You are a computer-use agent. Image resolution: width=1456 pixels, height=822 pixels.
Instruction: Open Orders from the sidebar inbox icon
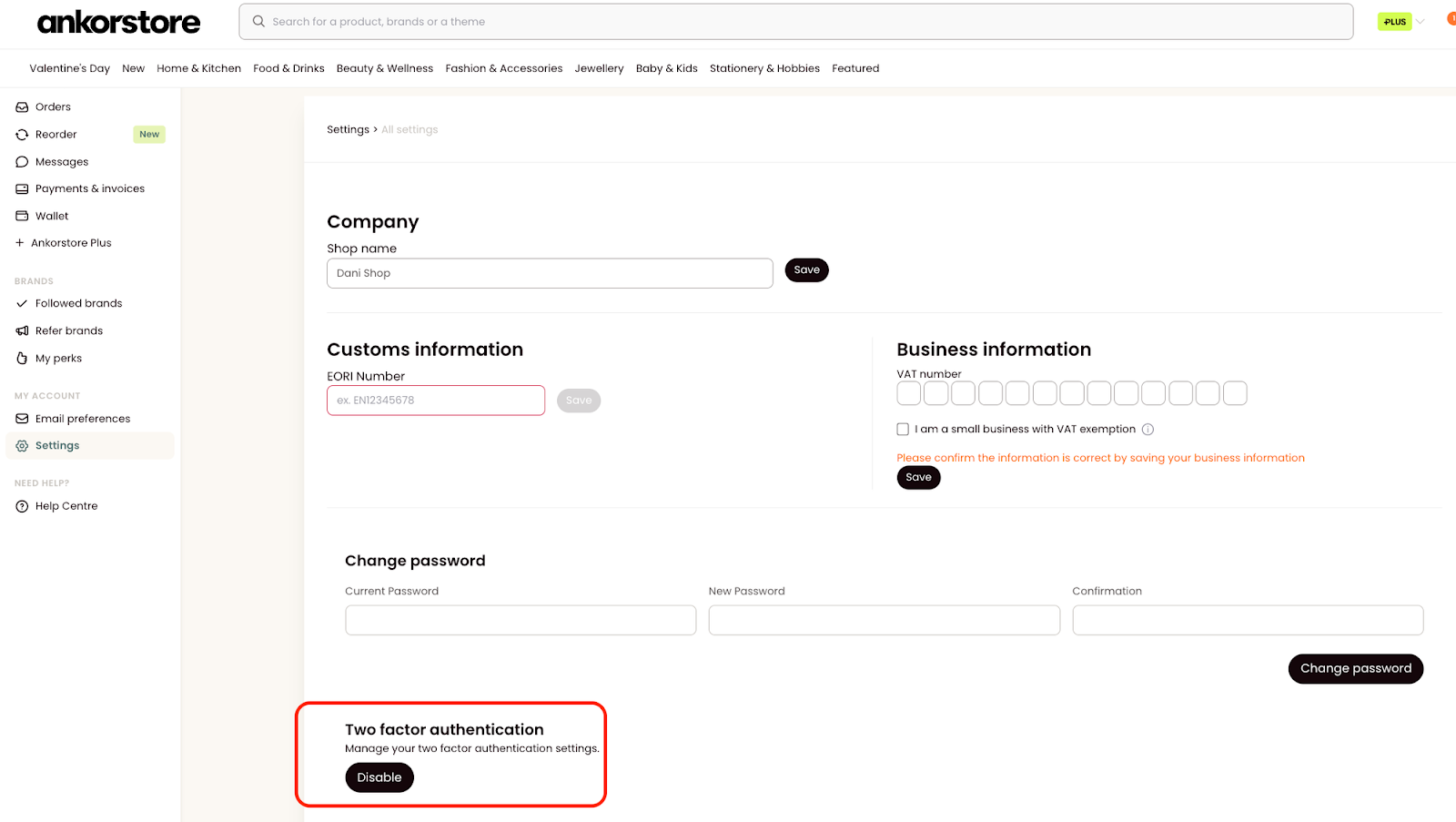(x=22, y=107)
